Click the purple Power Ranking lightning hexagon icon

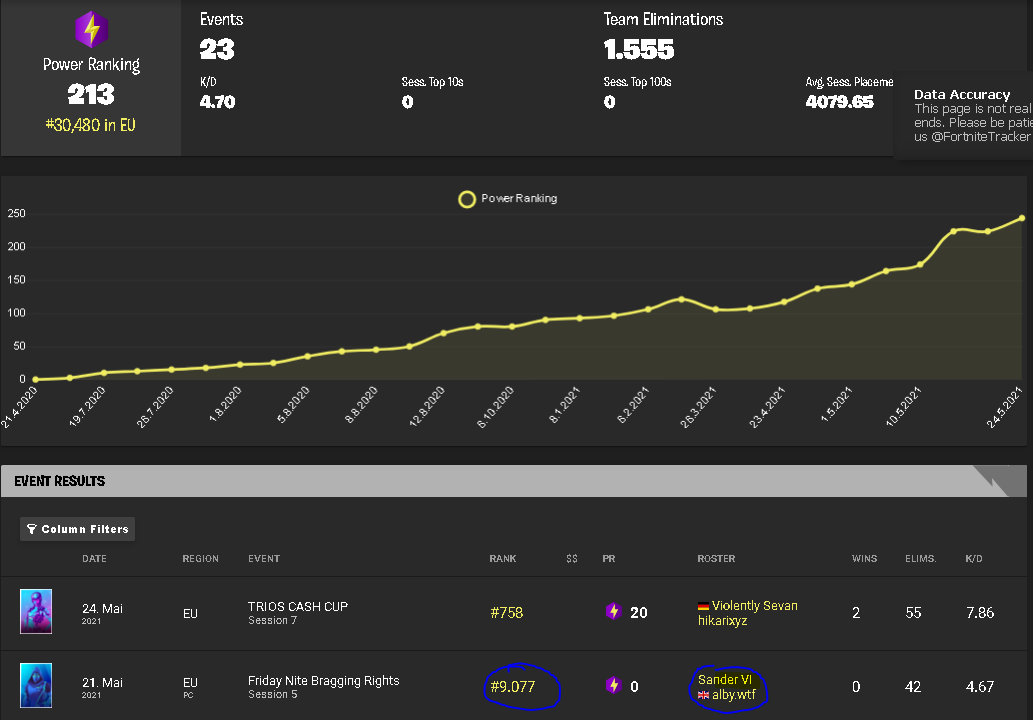[x=92, y=30]
